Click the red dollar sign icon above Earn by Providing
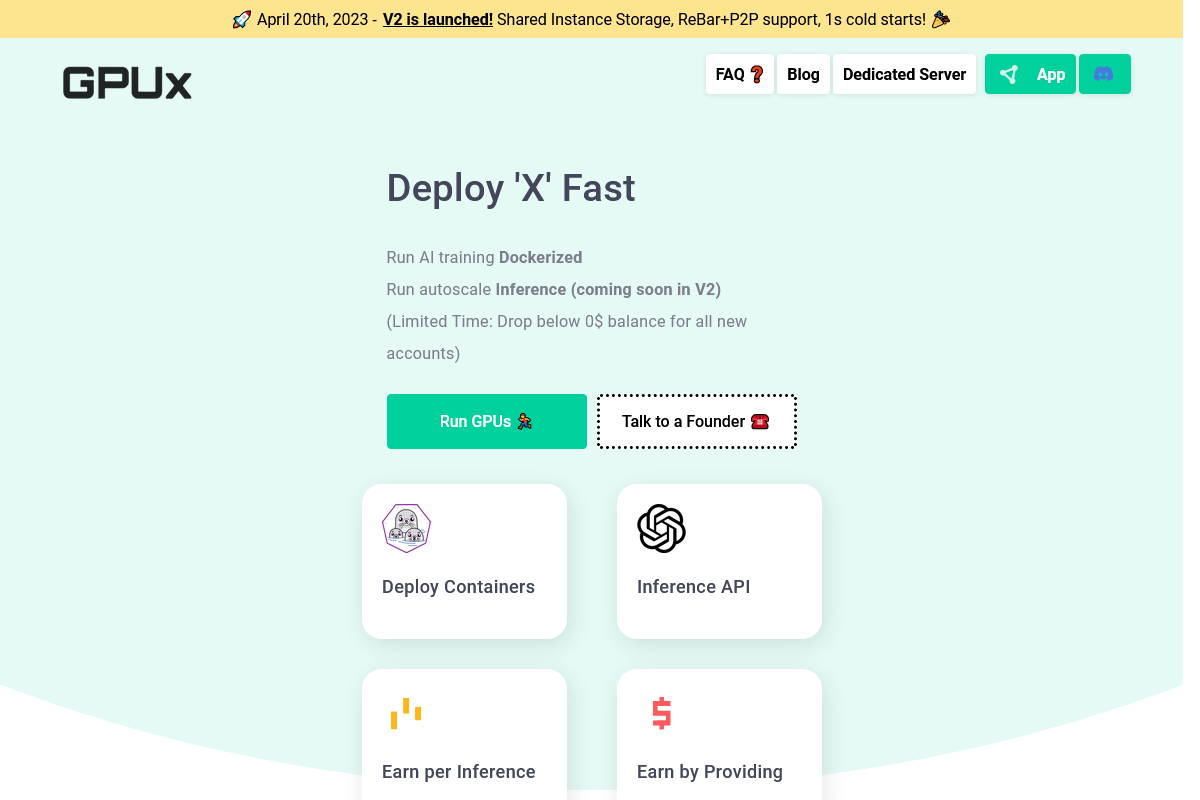 [661, 714]
